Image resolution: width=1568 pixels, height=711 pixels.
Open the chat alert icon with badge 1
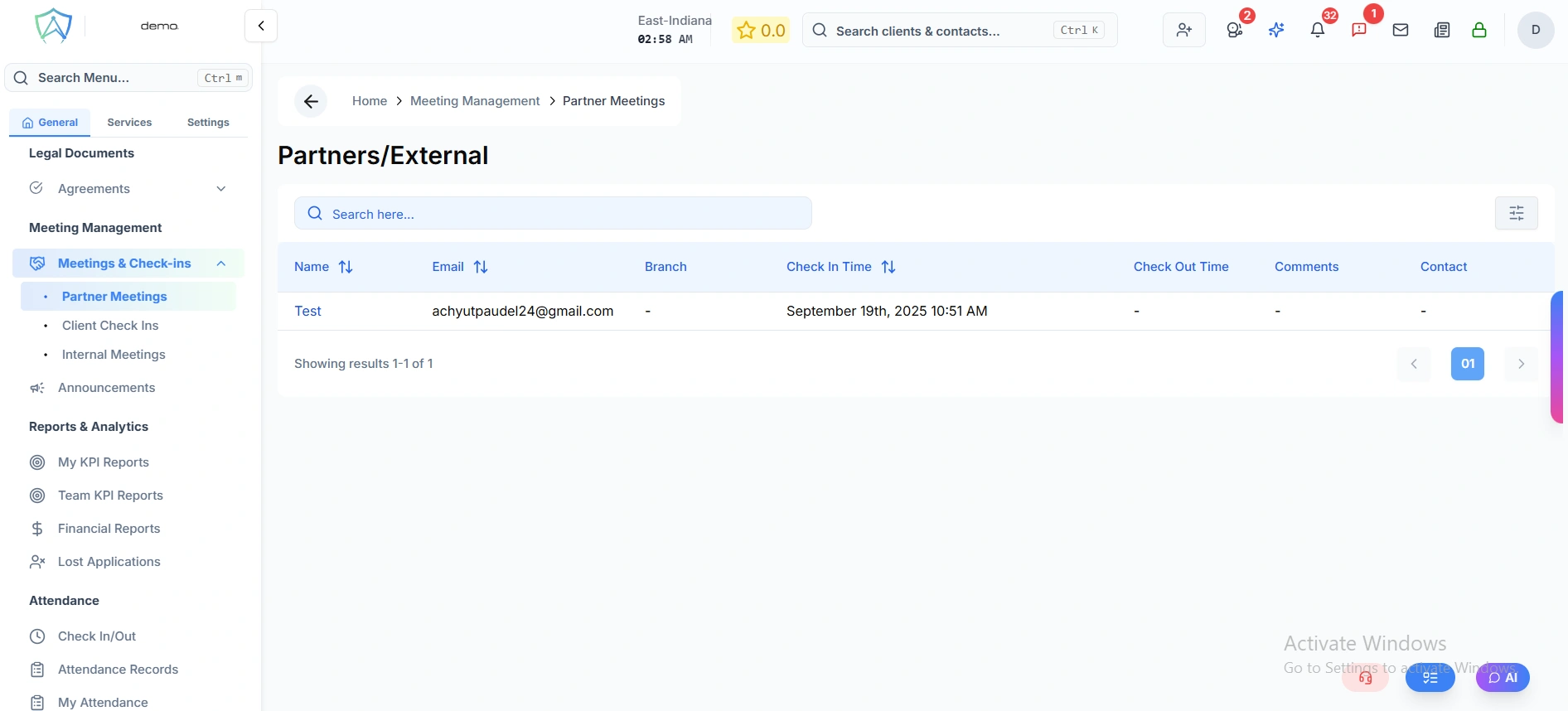(1359, 31)
